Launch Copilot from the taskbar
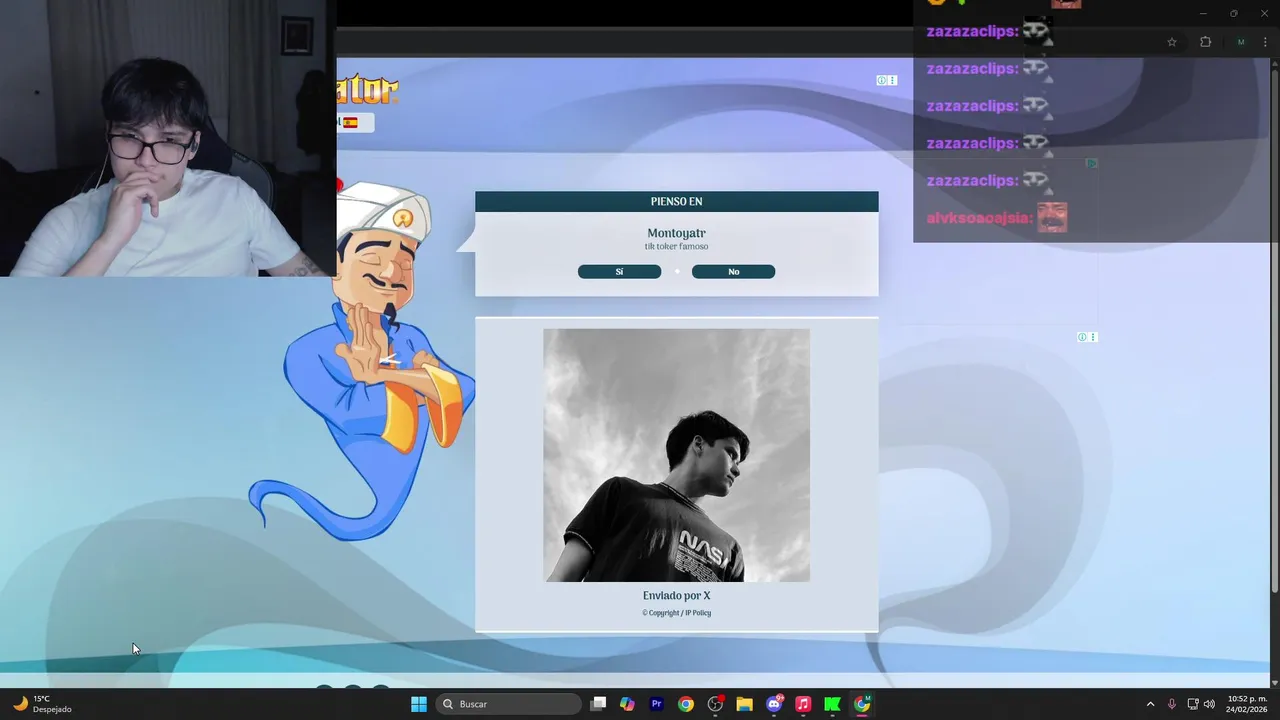1280x720 pixels. (x=627, y=704)
